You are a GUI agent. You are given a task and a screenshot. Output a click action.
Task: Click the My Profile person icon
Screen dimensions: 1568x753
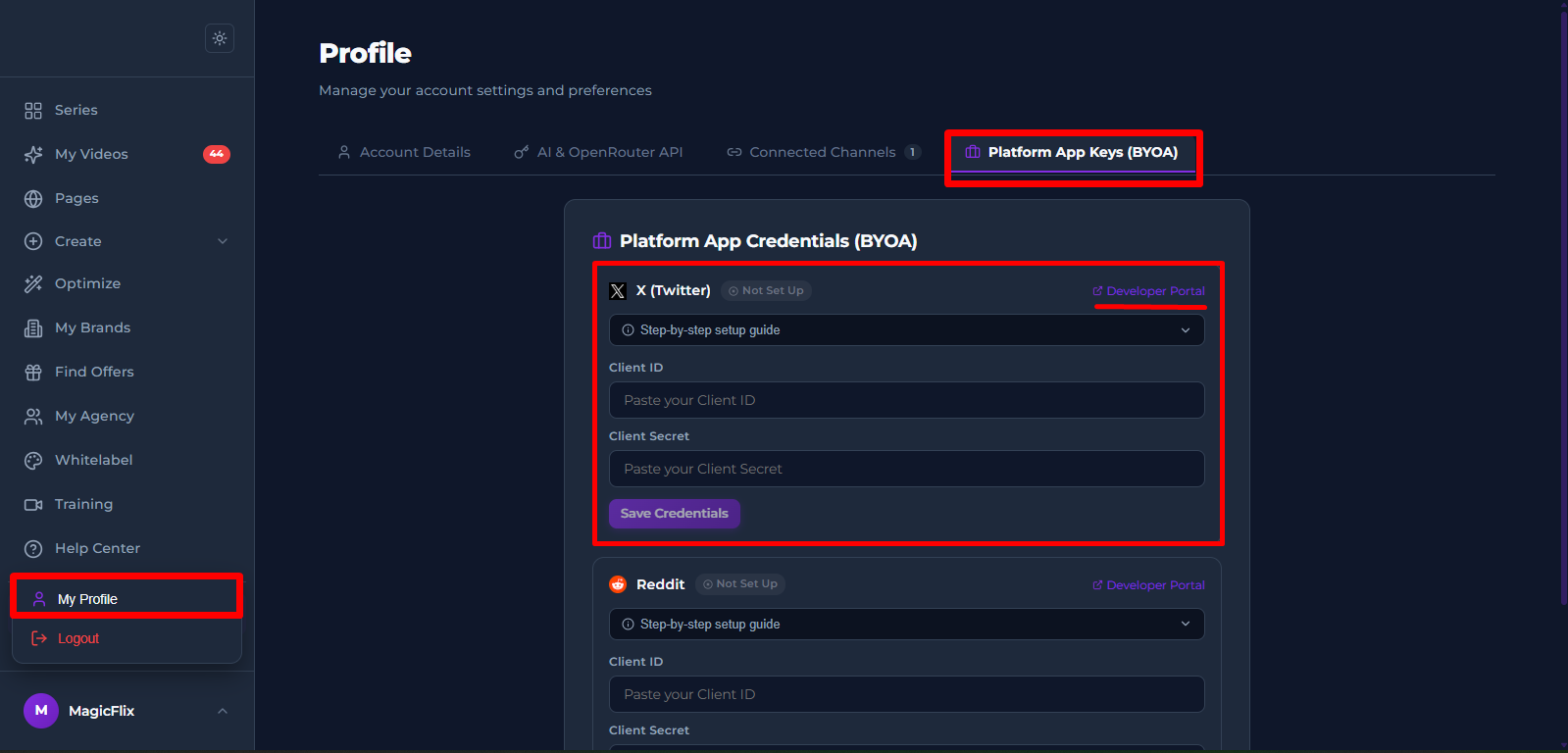[x=39, y=599]
